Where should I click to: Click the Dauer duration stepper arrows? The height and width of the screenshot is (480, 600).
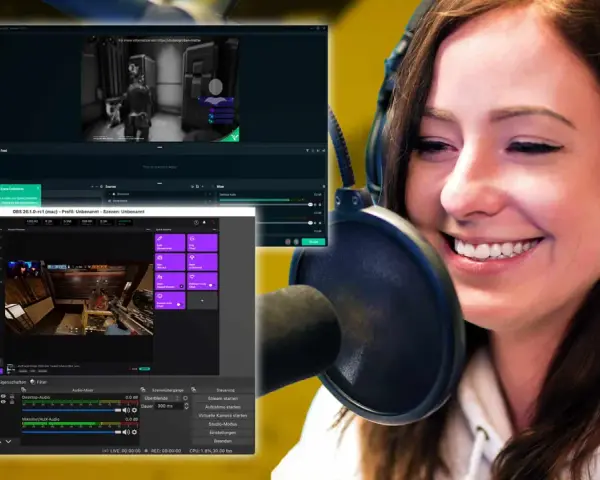pos(186,406)
